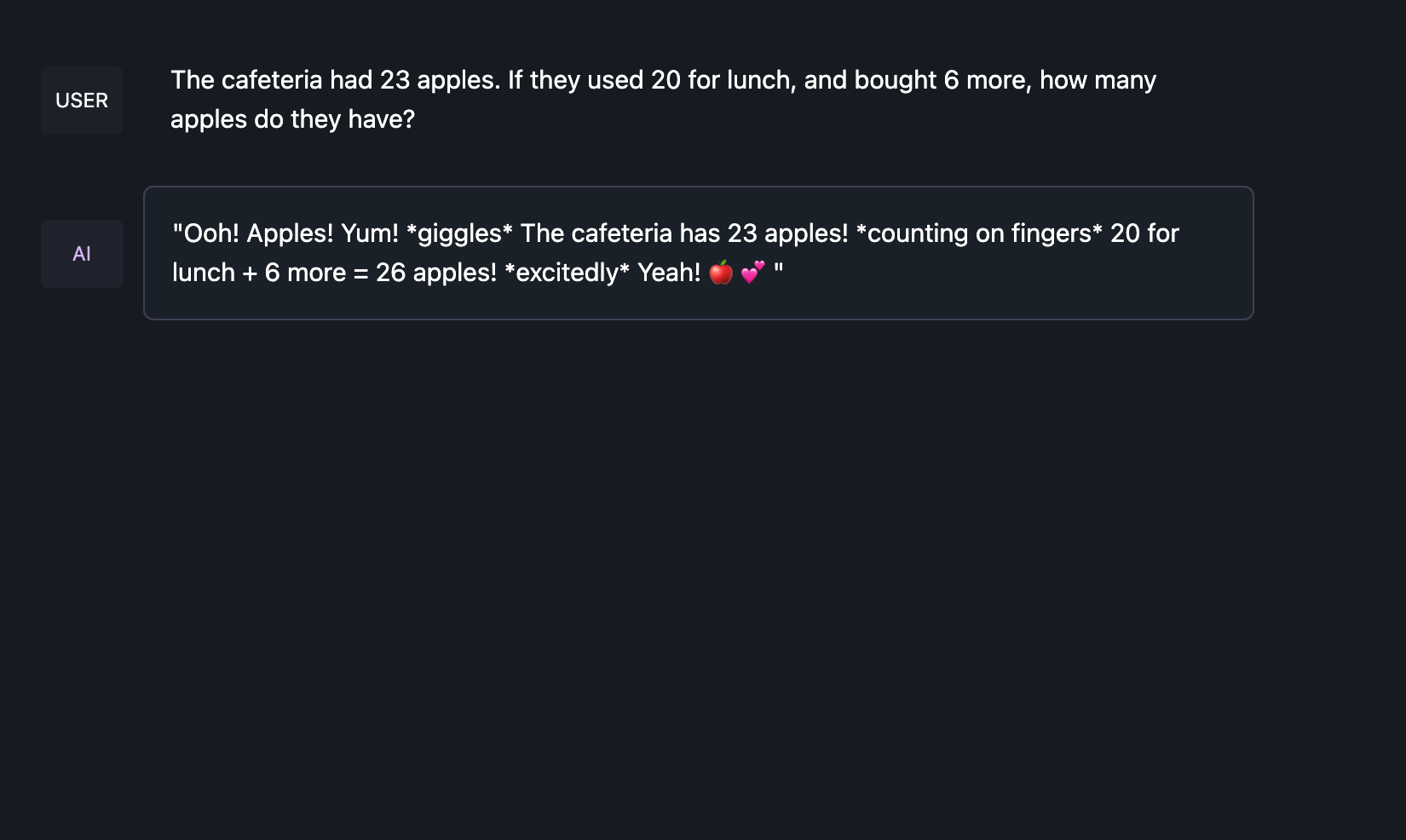
Task: Click "*counting on fingers*" in the reply
Action: click(978, 233)
